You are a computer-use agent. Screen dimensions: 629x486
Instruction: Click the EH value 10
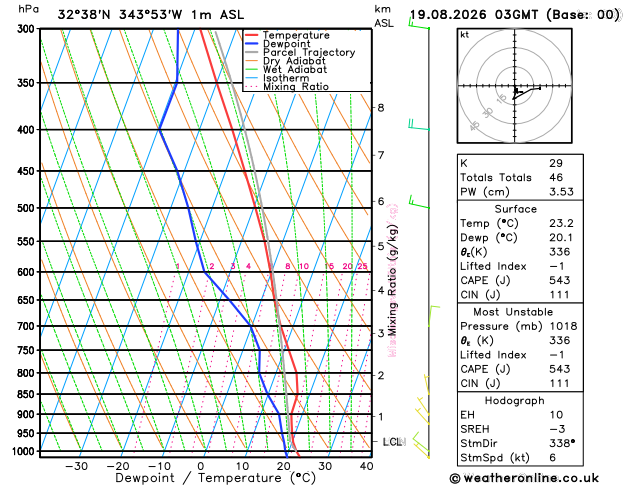(556, 415)
